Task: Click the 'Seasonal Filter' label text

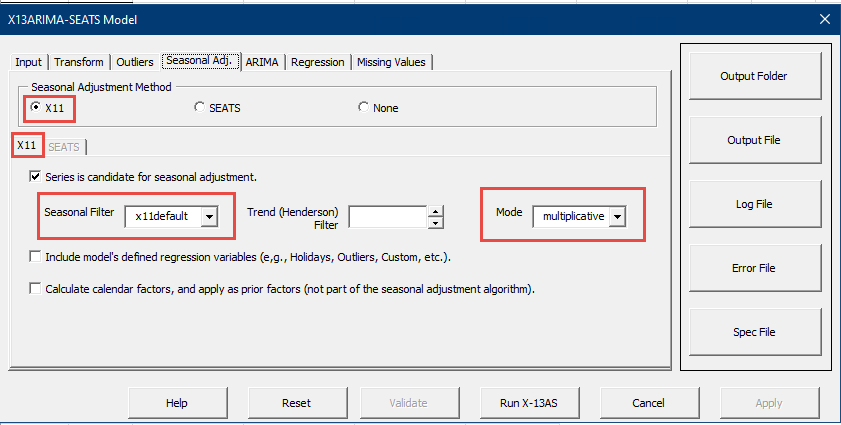Action: click(79, 212)
